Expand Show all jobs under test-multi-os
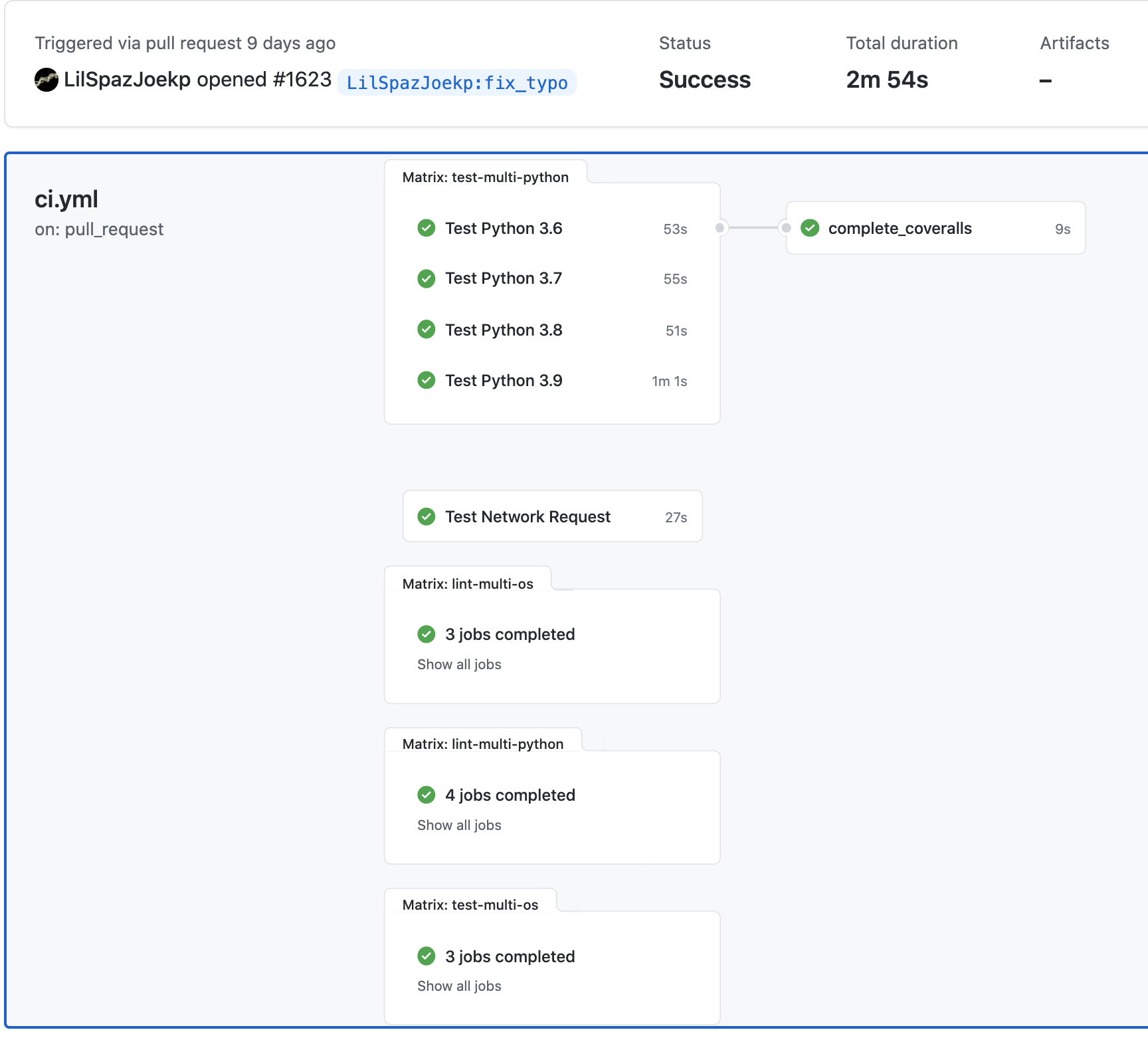 [x=459, y=986]
